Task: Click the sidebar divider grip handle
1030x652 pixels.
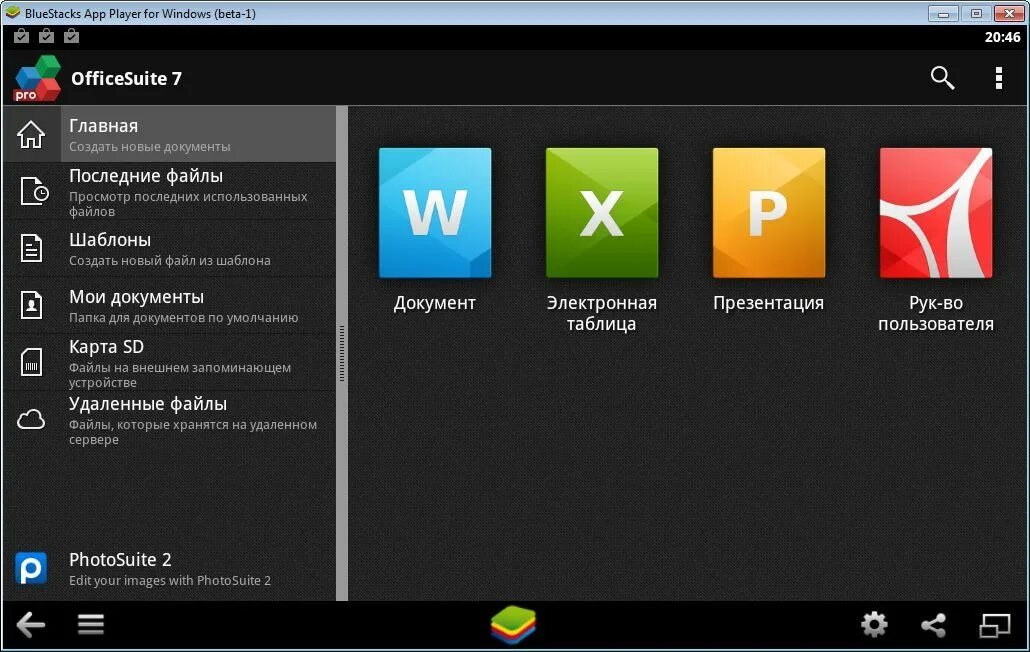Action: pyautogui.click(x=342, y=353)
